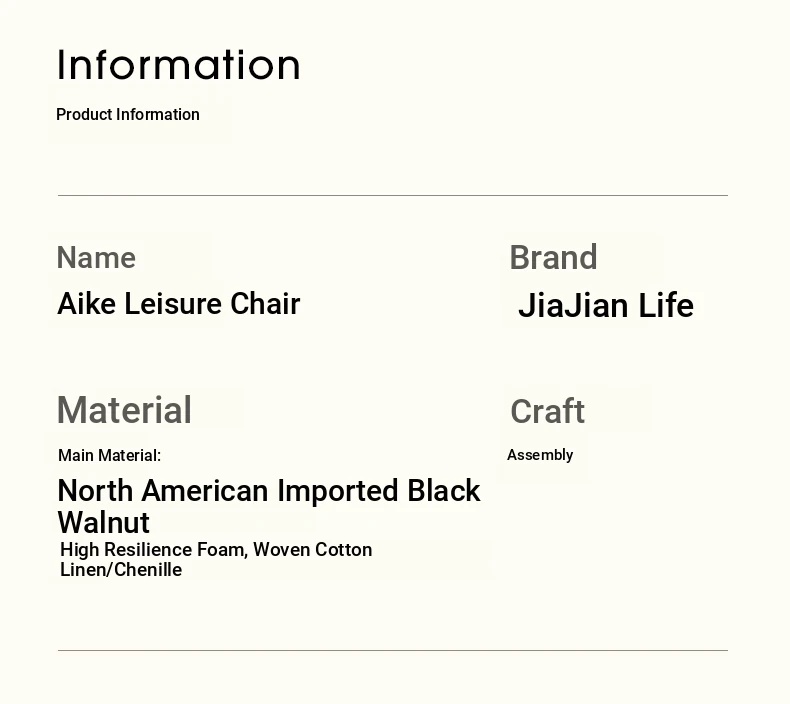Click the Linen/Chenille text
The width and height of the screenshot is (790, 704).
point(121,570)
